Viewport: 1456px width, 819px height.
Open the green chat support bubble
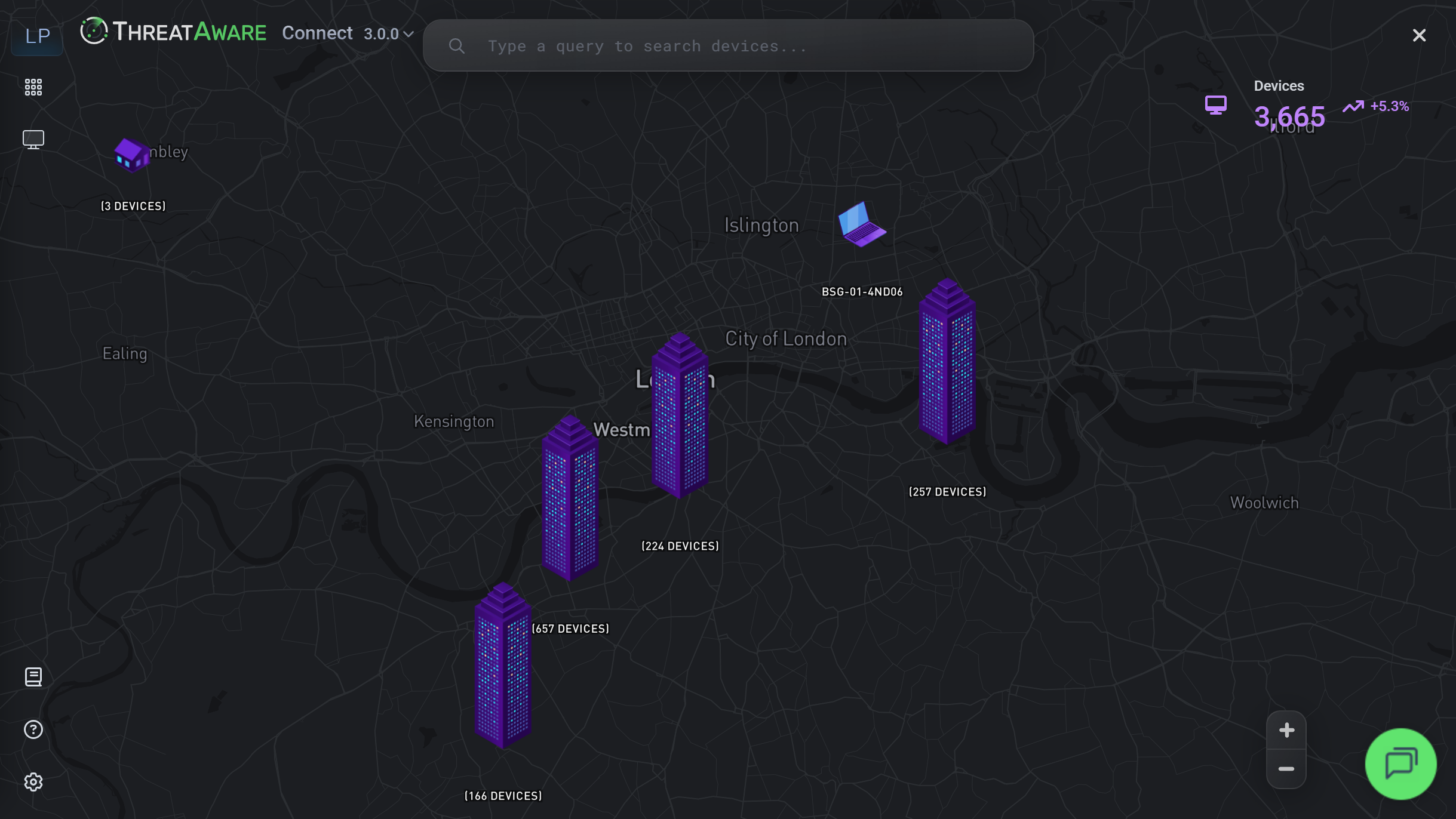(x=1400, y=763)
